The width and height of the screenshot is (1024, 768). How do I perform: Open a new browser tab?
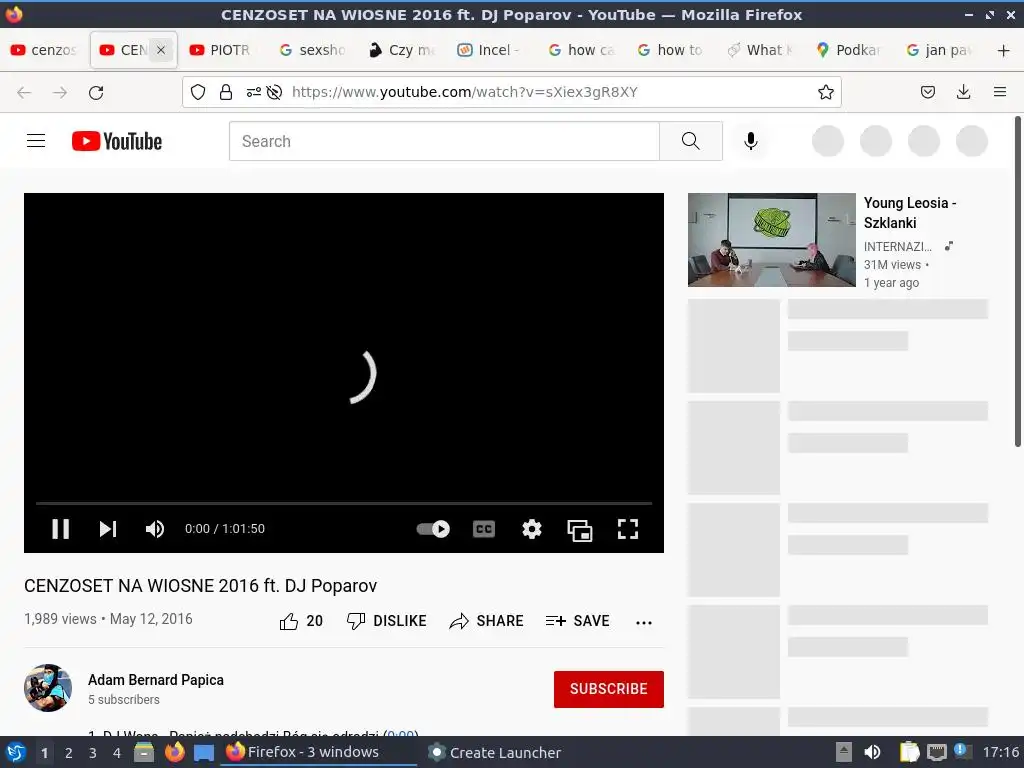pyautogui.click(x=1004, y=50)
